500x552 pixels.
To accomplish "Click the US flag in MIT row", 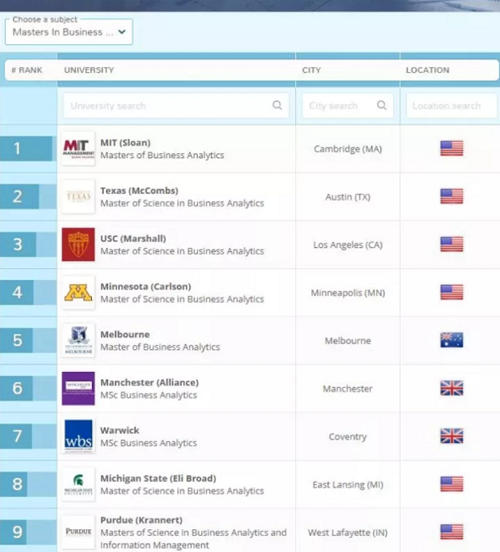I will [x=452, y=148].
